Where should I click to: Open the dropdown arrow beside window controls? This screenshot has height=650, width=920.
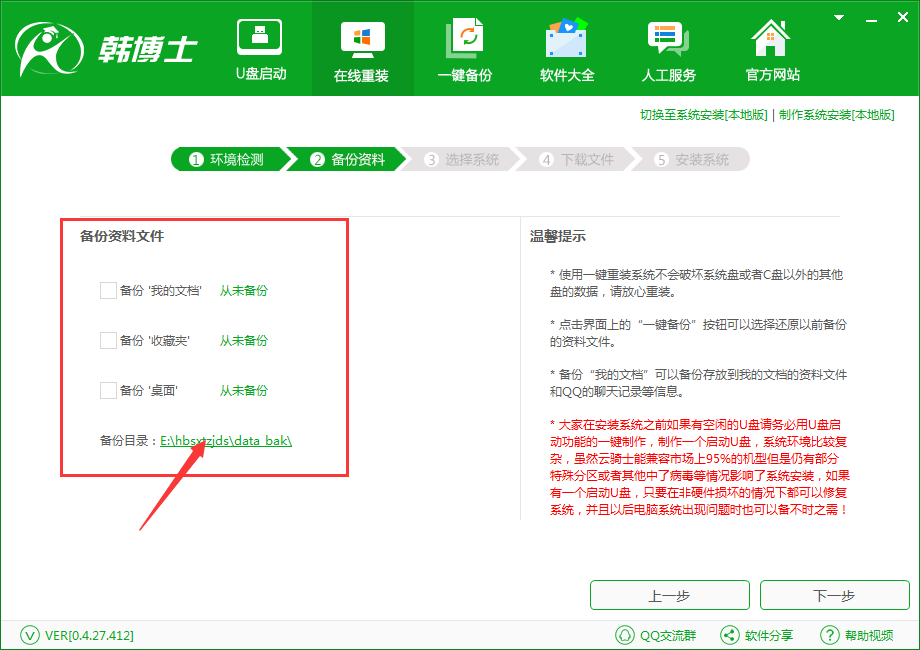(838, 16)
